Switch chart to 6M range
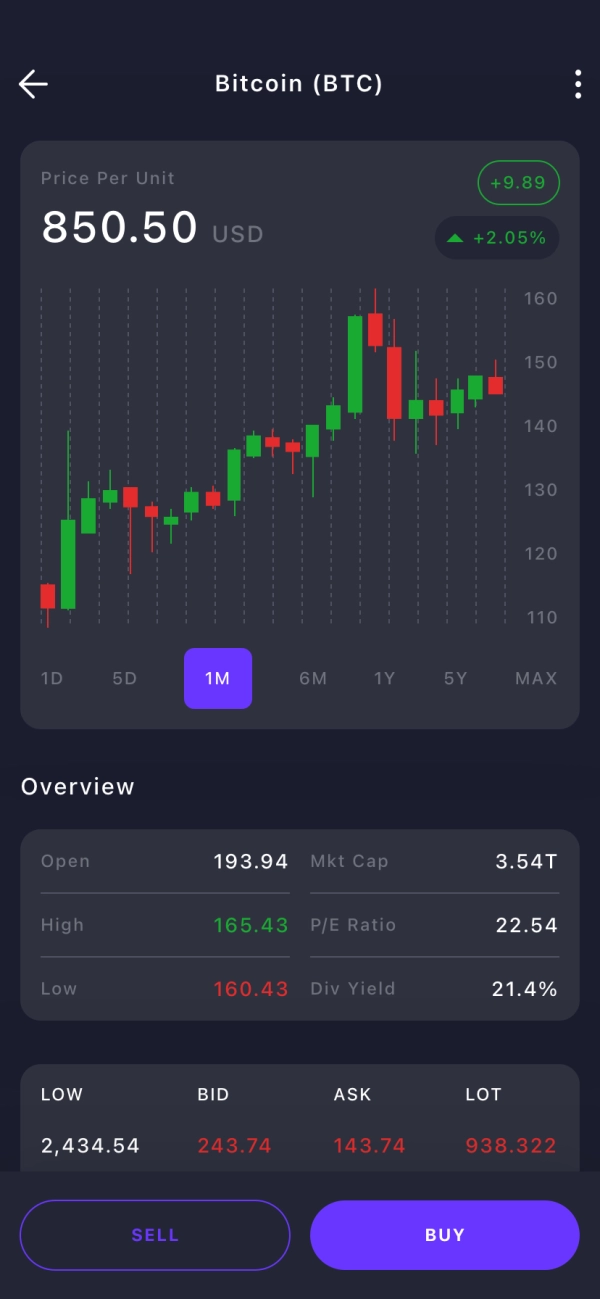 tap(313, 678)
